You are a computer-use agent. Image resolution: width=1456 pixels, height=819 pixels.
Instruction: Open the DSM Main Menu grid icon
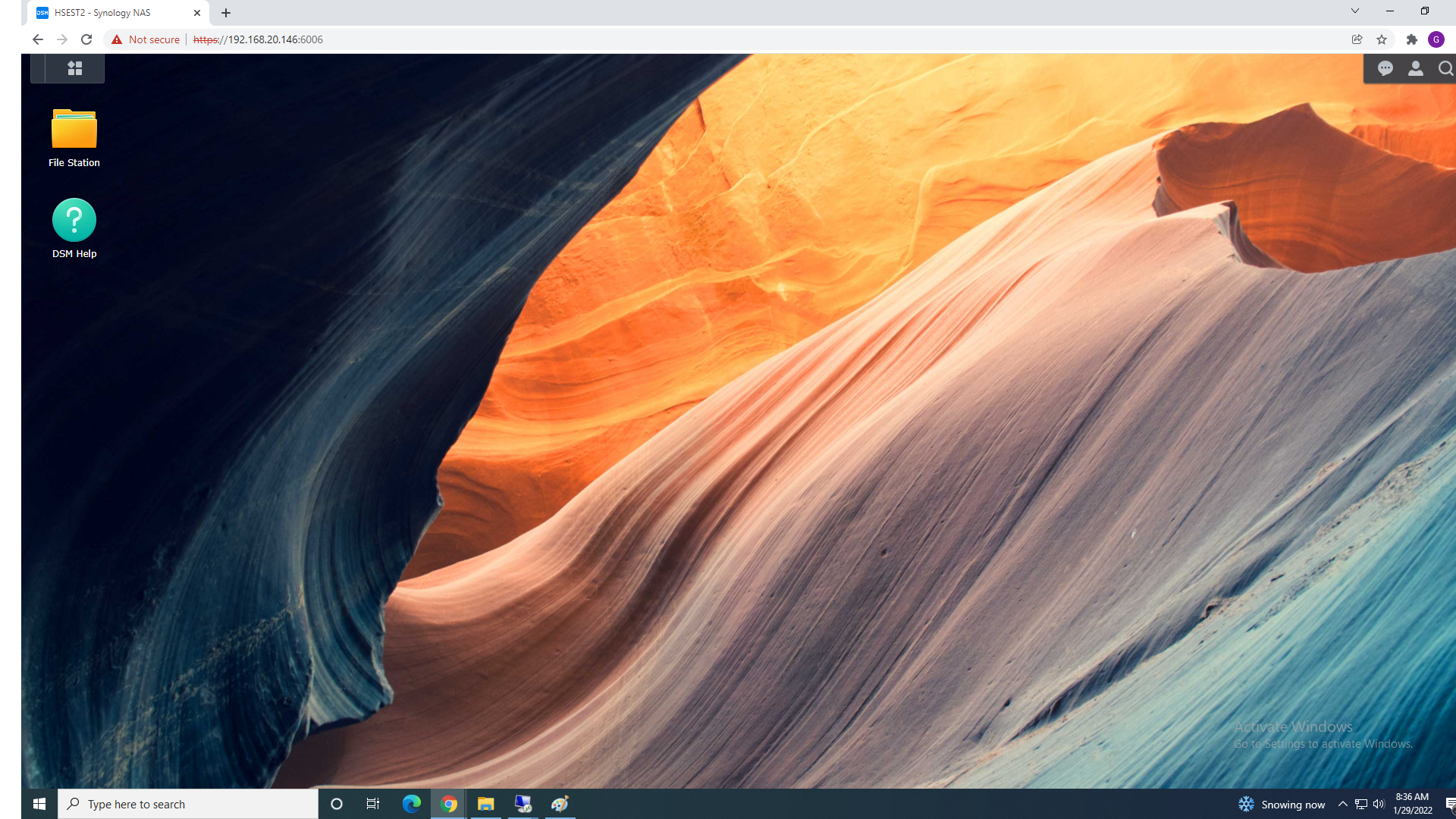pos(74,68)
